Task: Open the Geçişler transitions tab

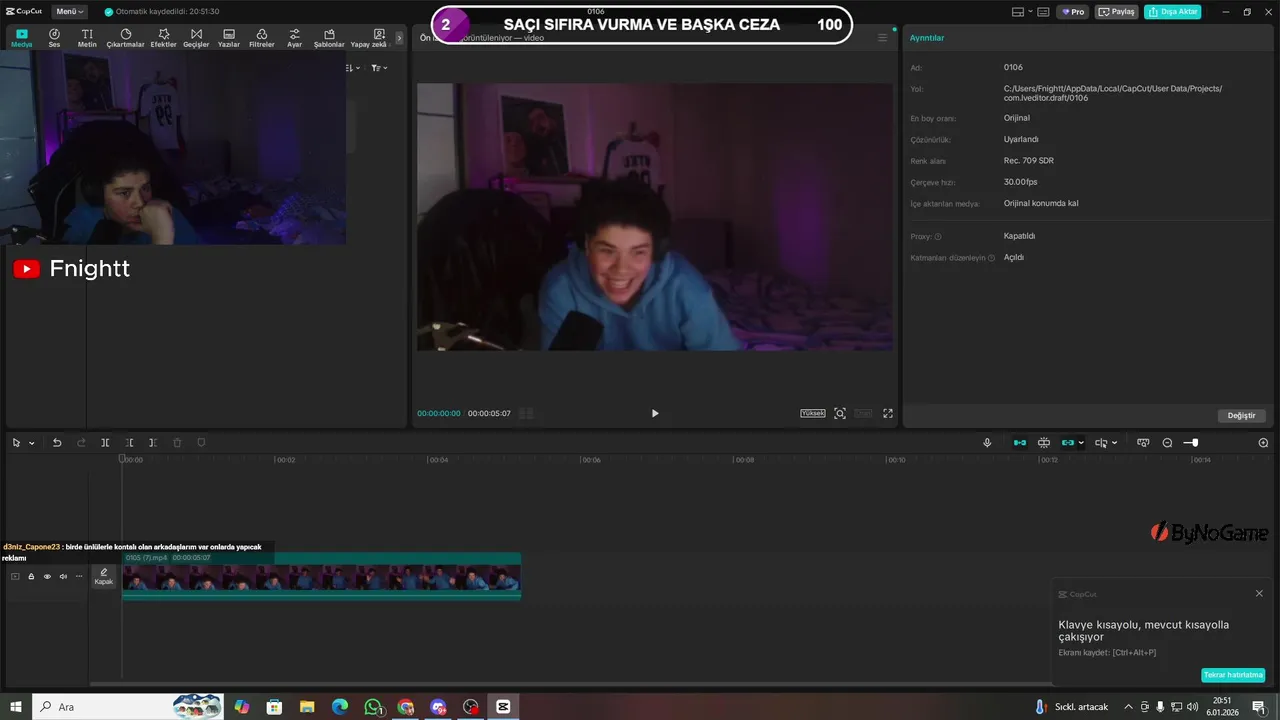Action: pos(196,38)
